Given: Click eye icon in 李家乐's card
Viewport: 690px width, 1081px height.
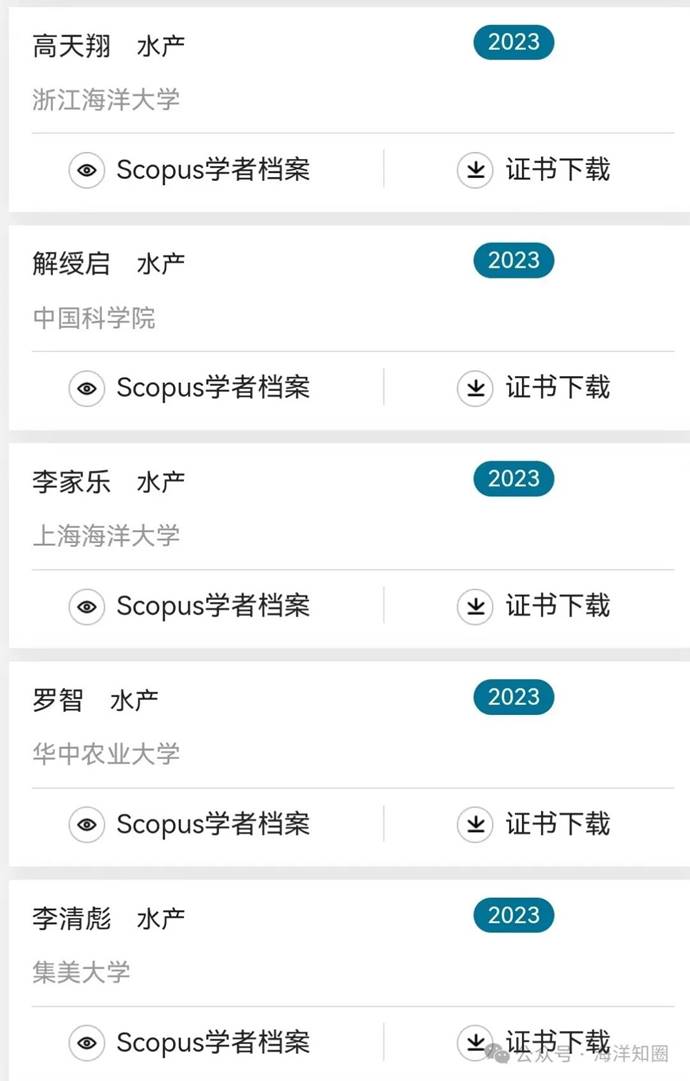Looking at the screenshot, I should pyautogui.click(x=87, y=606).
